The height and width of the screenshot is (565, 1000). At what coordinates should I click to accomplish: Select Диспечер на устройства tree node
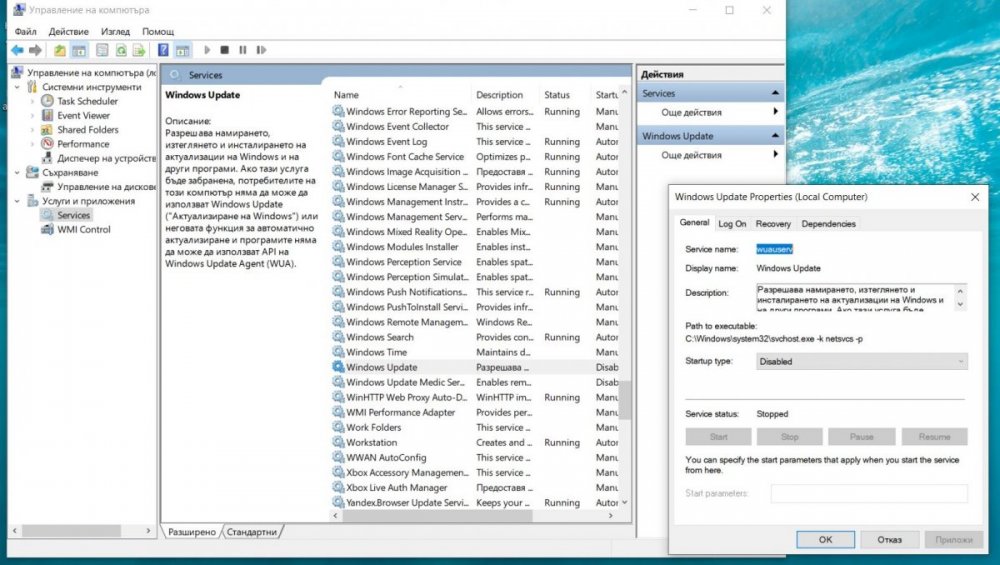click(106, 158)
